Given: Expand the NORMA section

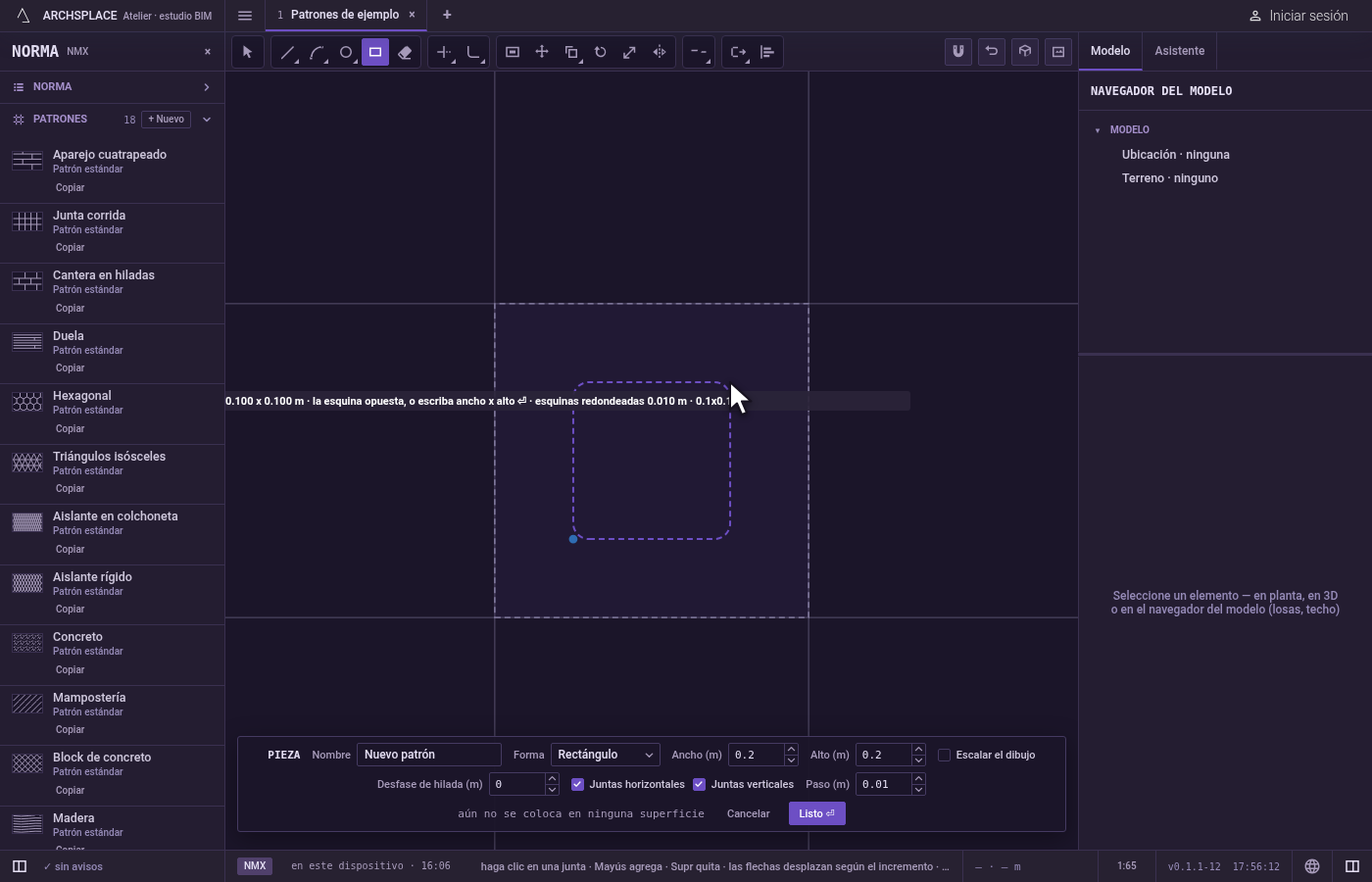Looking at the screenshot, I should [112, 87].
